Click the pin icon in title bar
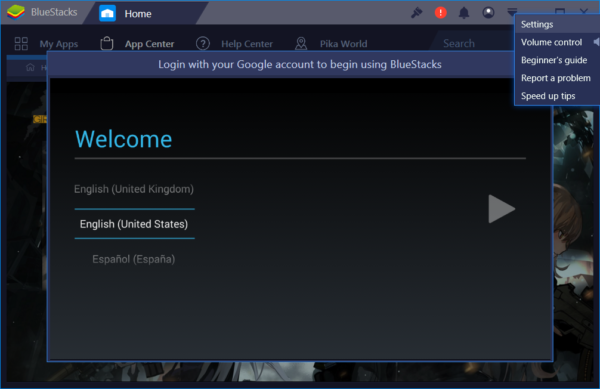Image resolution: width=600 pixels, height=389 pixels. click(x=417, y=13)
